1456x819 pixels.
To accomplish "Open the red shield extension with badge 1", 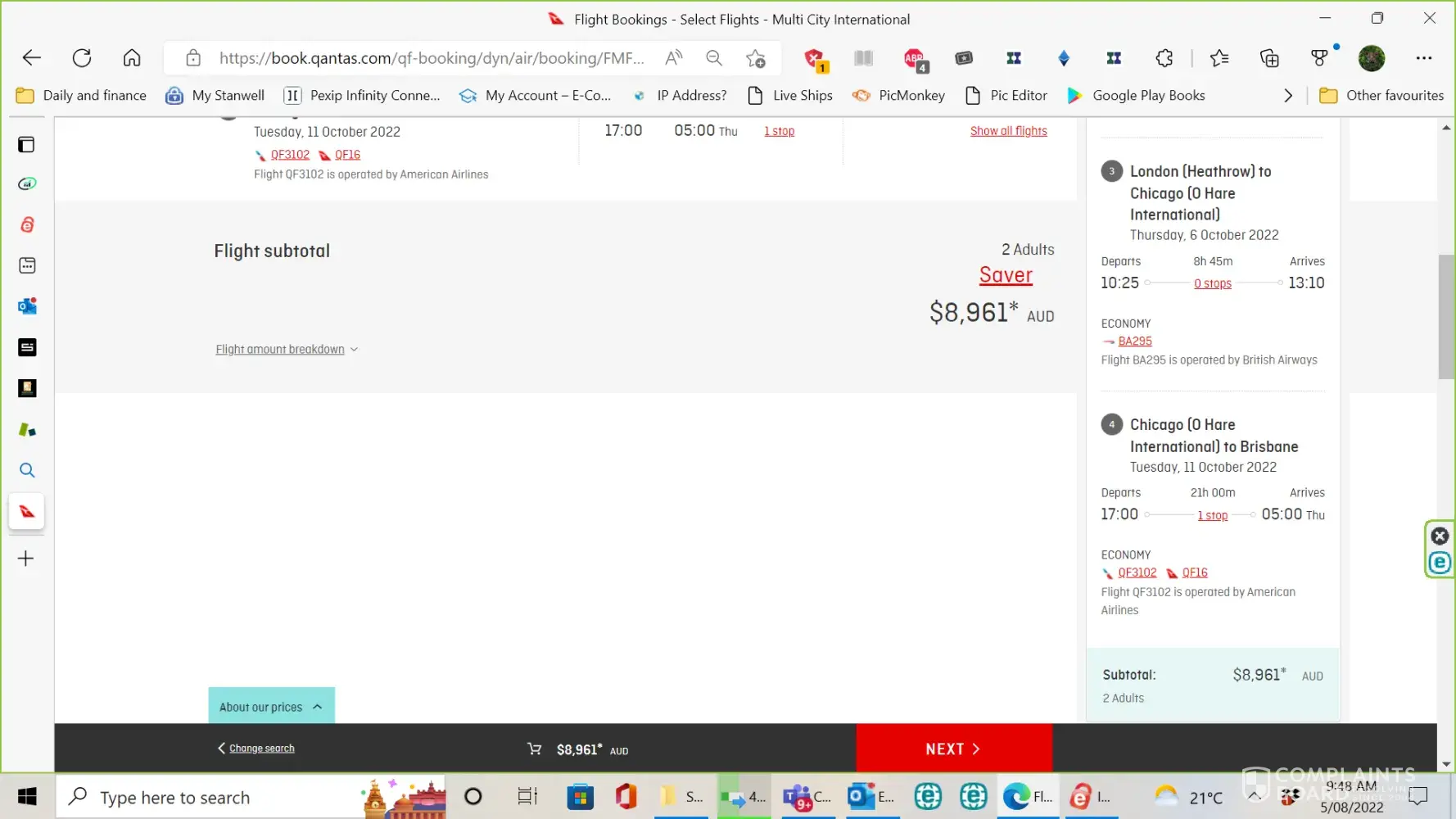I will click(x=816, y=59).
